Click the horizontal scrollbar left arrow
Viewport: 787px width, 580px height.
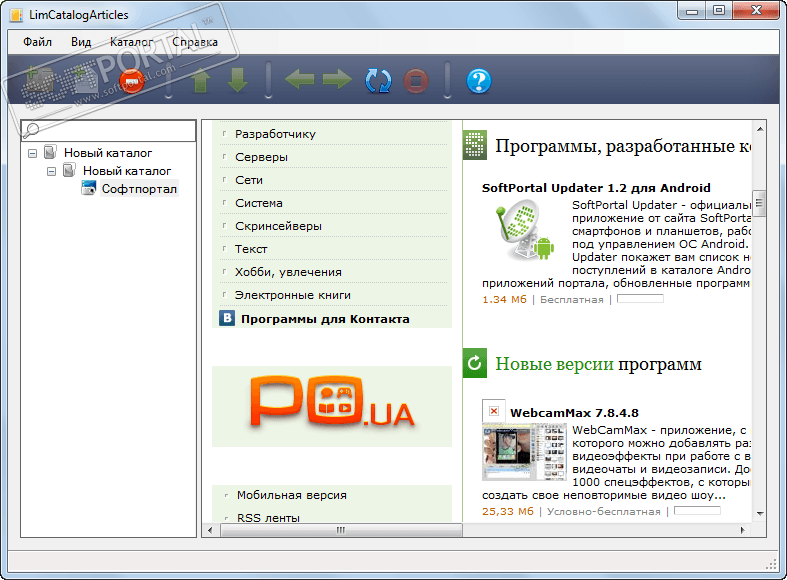click(210, 530)
